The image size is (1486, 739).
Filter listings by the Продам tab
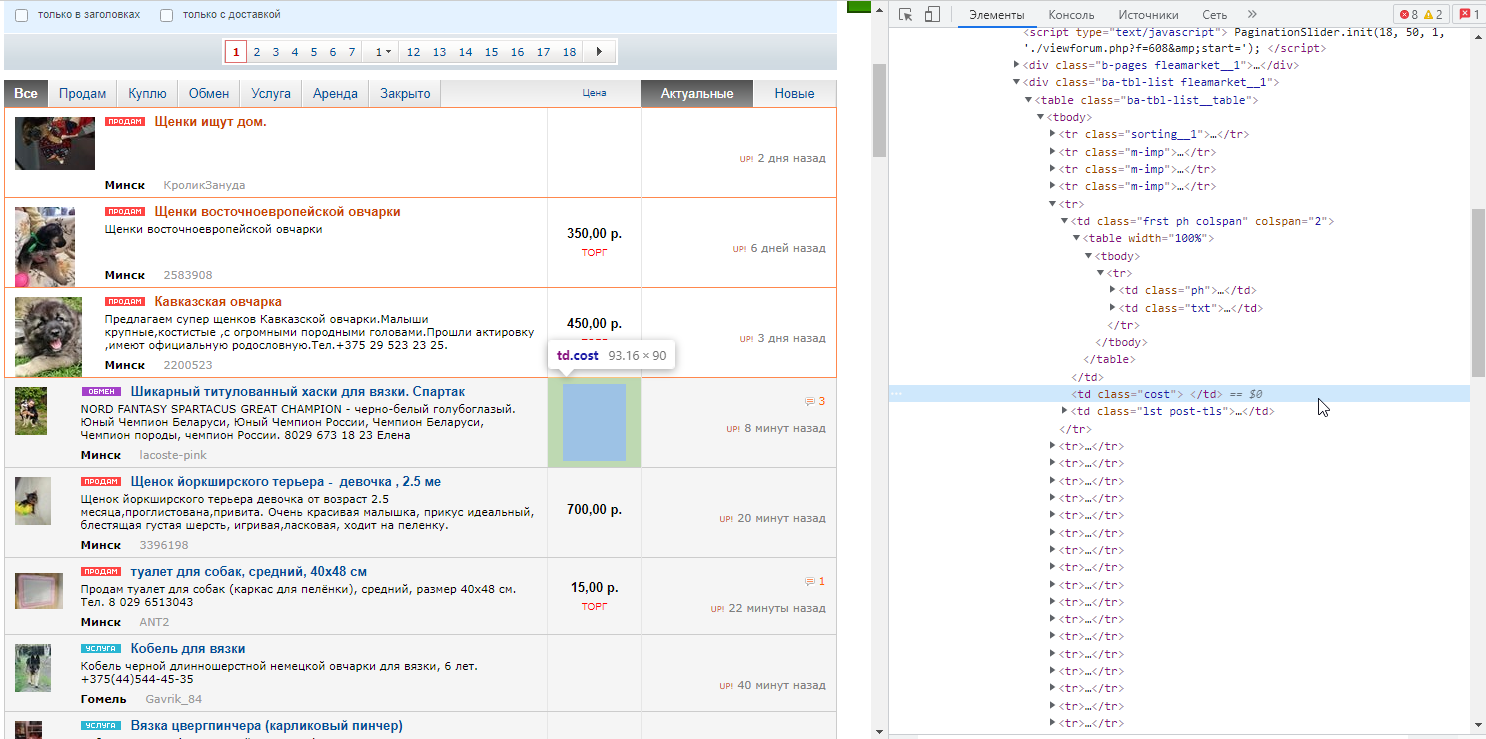click(82, 93)
